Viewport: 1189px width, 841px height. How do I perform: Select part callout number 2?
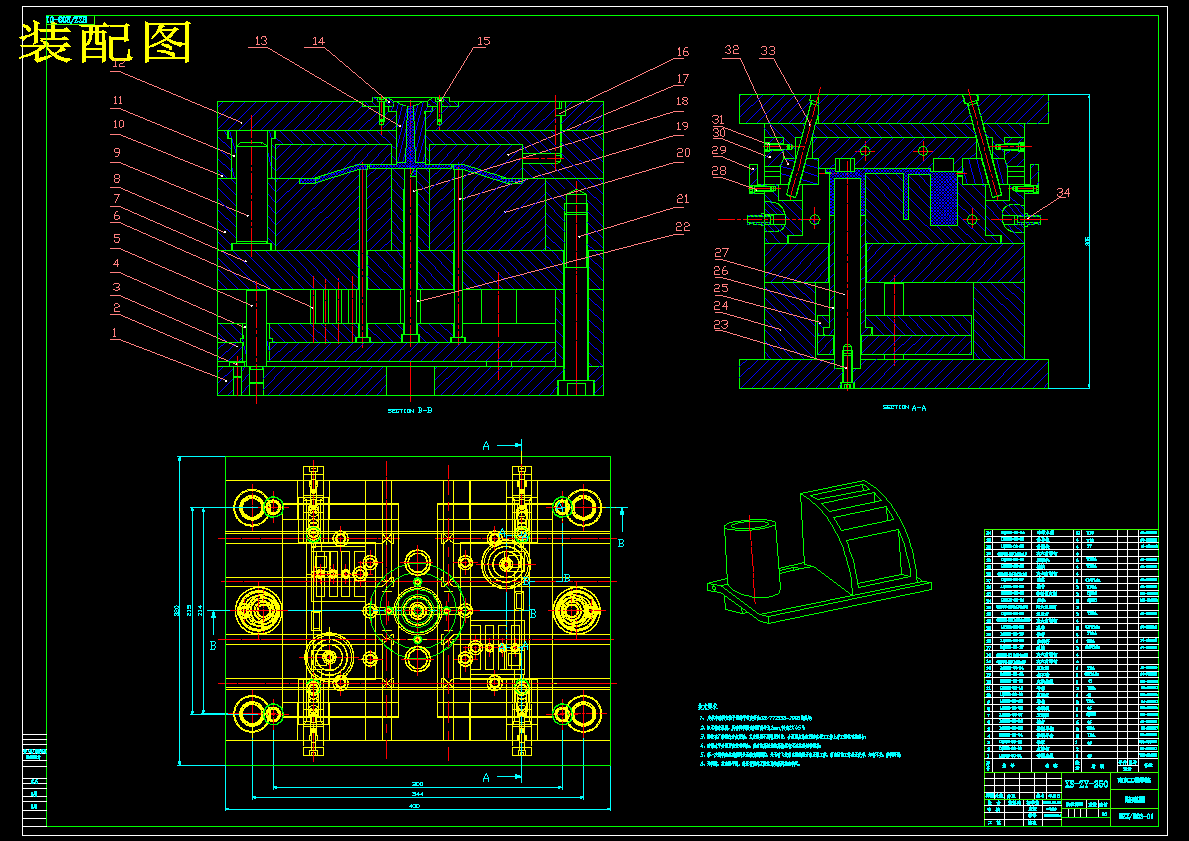coord(116,307)
